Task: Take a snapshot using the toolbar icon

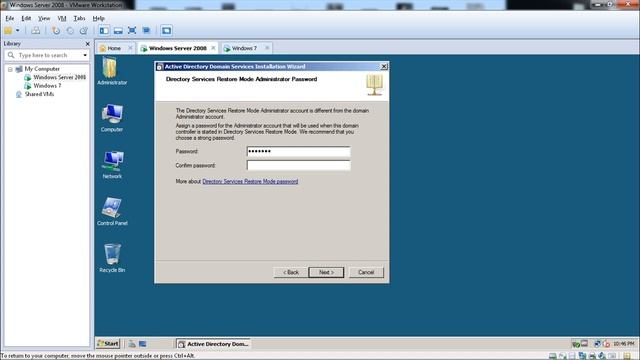Action: coord(56,31)
